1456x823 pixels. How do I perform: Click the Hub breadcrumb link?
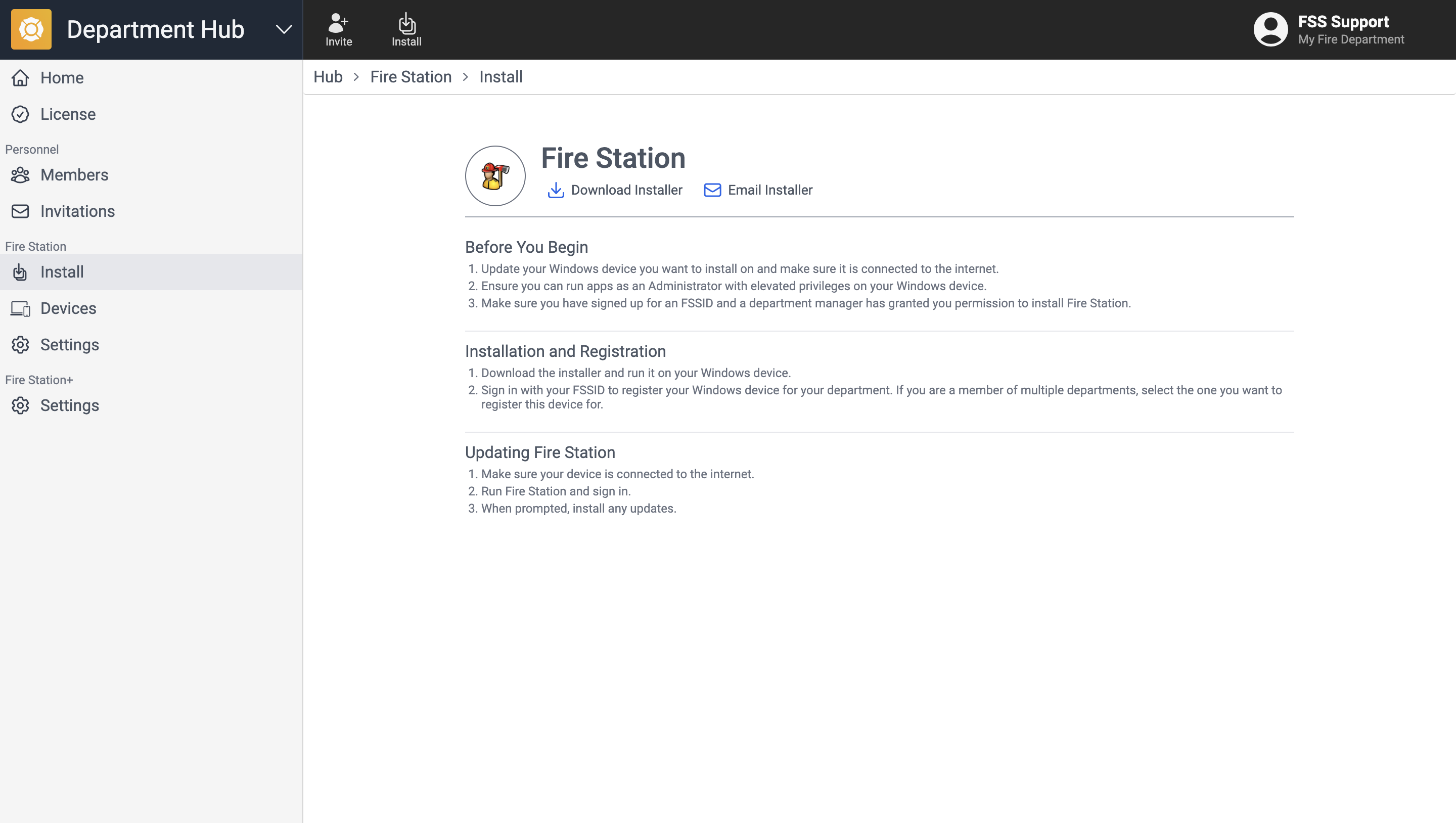[328, 77]
